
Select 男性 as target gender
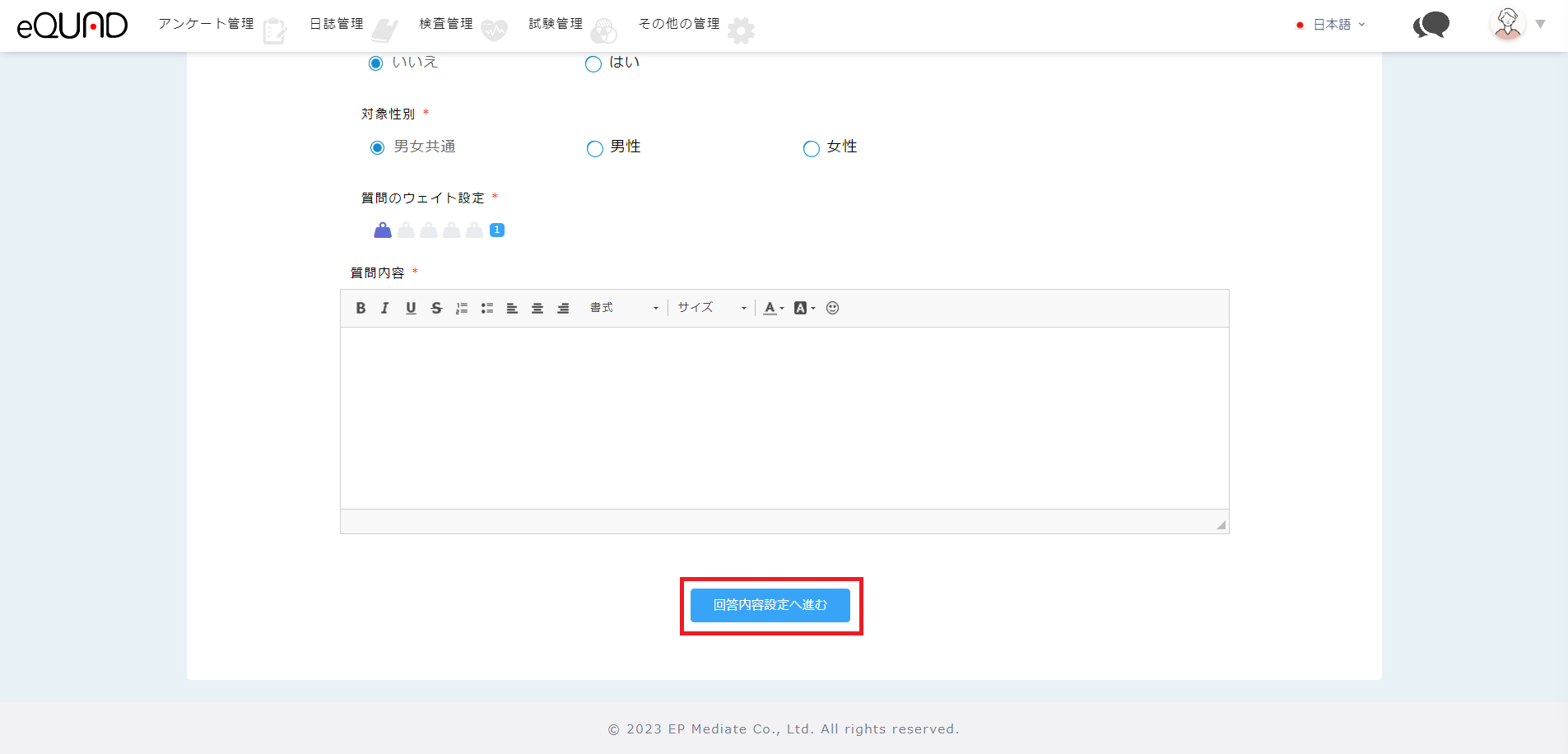coord(595,149)
